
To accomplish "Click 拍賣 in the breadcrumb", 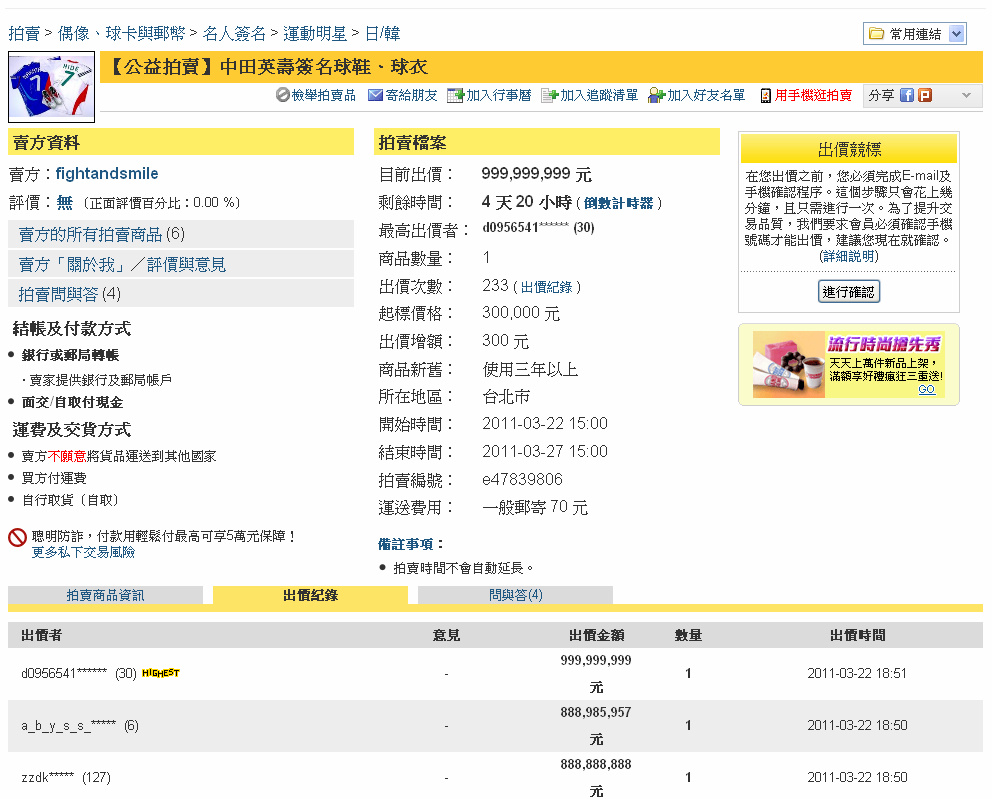I will point(24,34).
